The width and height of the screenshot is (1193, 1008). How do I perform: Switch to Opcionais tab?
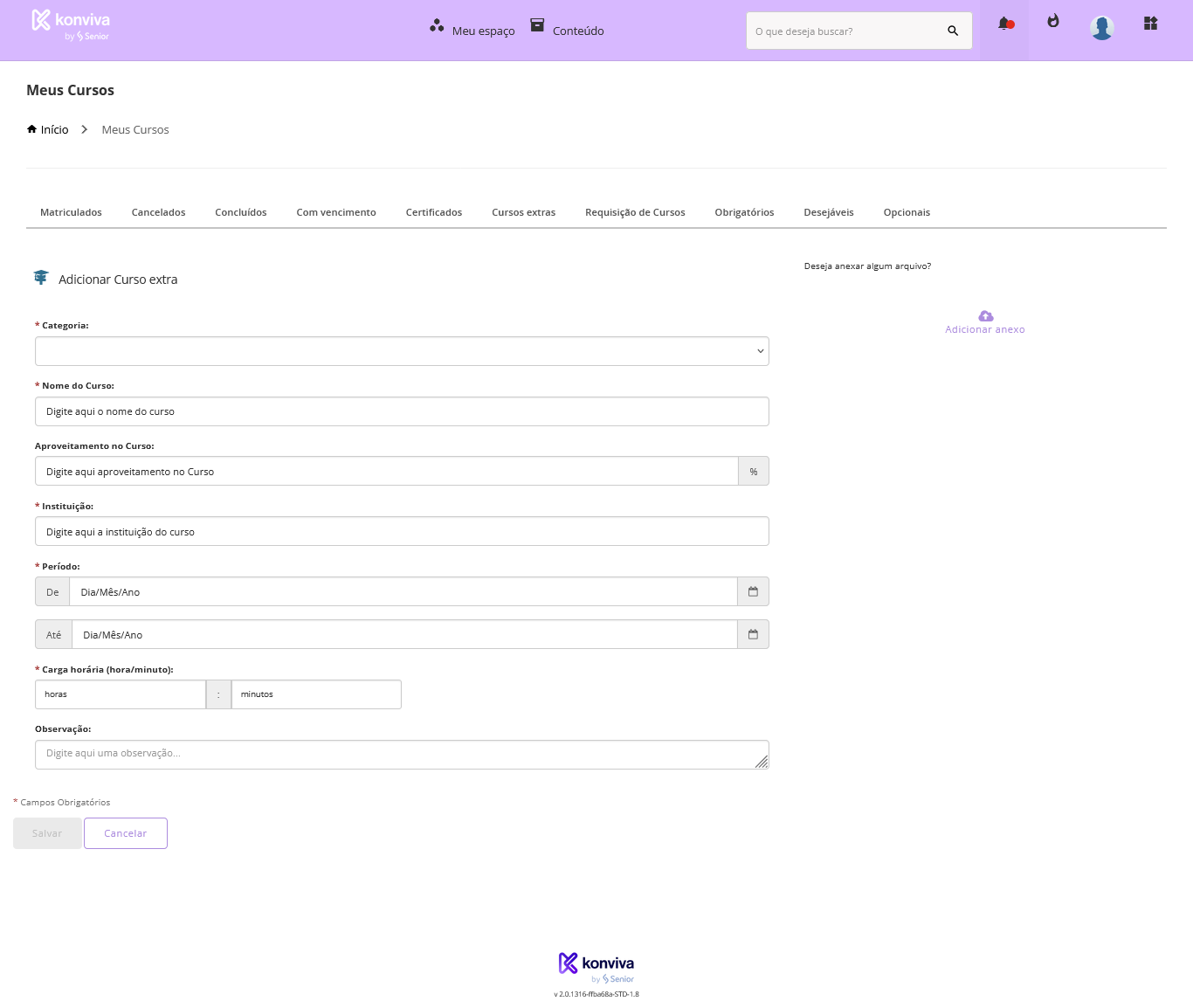coord(907,212)
